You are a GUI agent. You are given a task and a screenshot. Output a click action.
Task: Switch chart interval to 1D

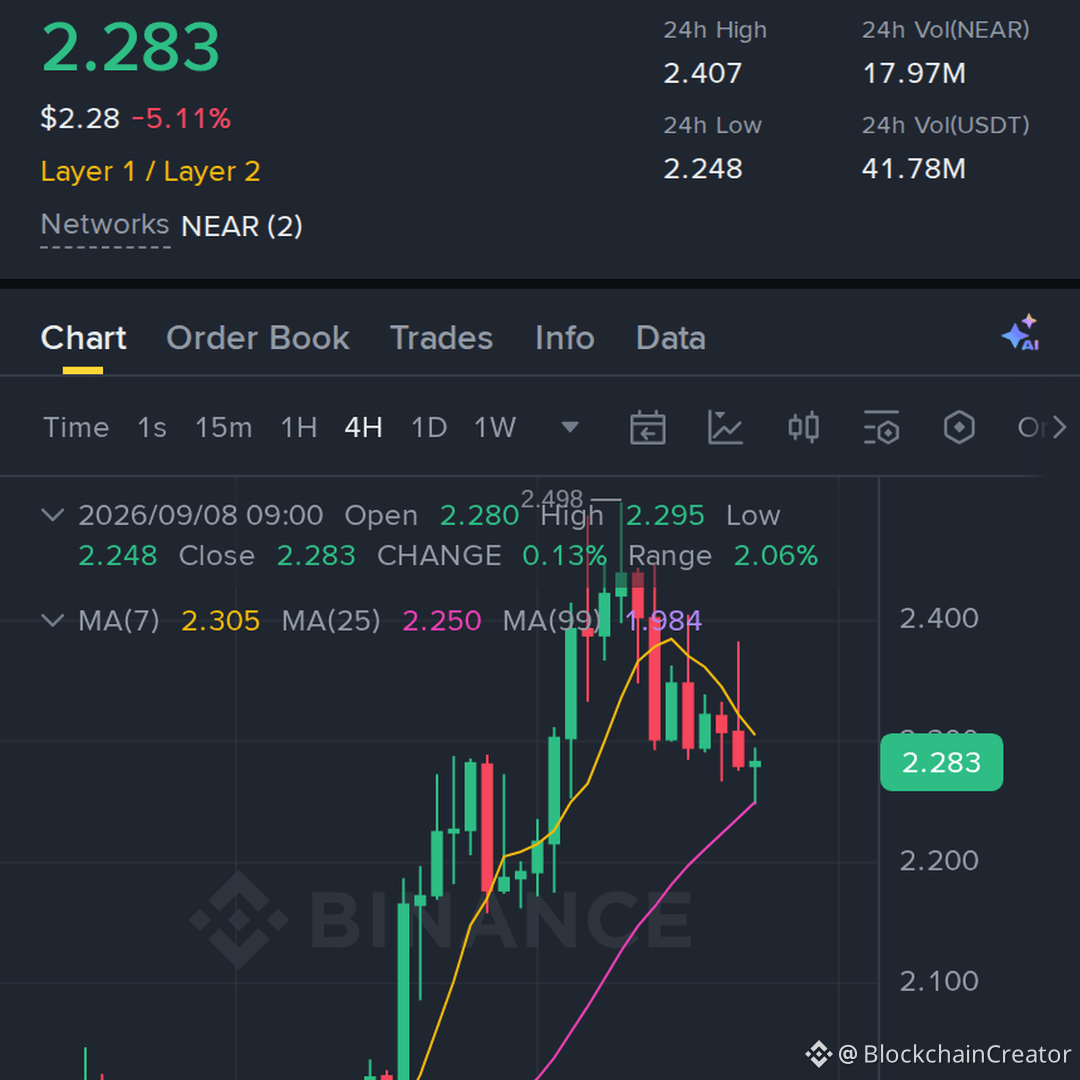(428, 428)
